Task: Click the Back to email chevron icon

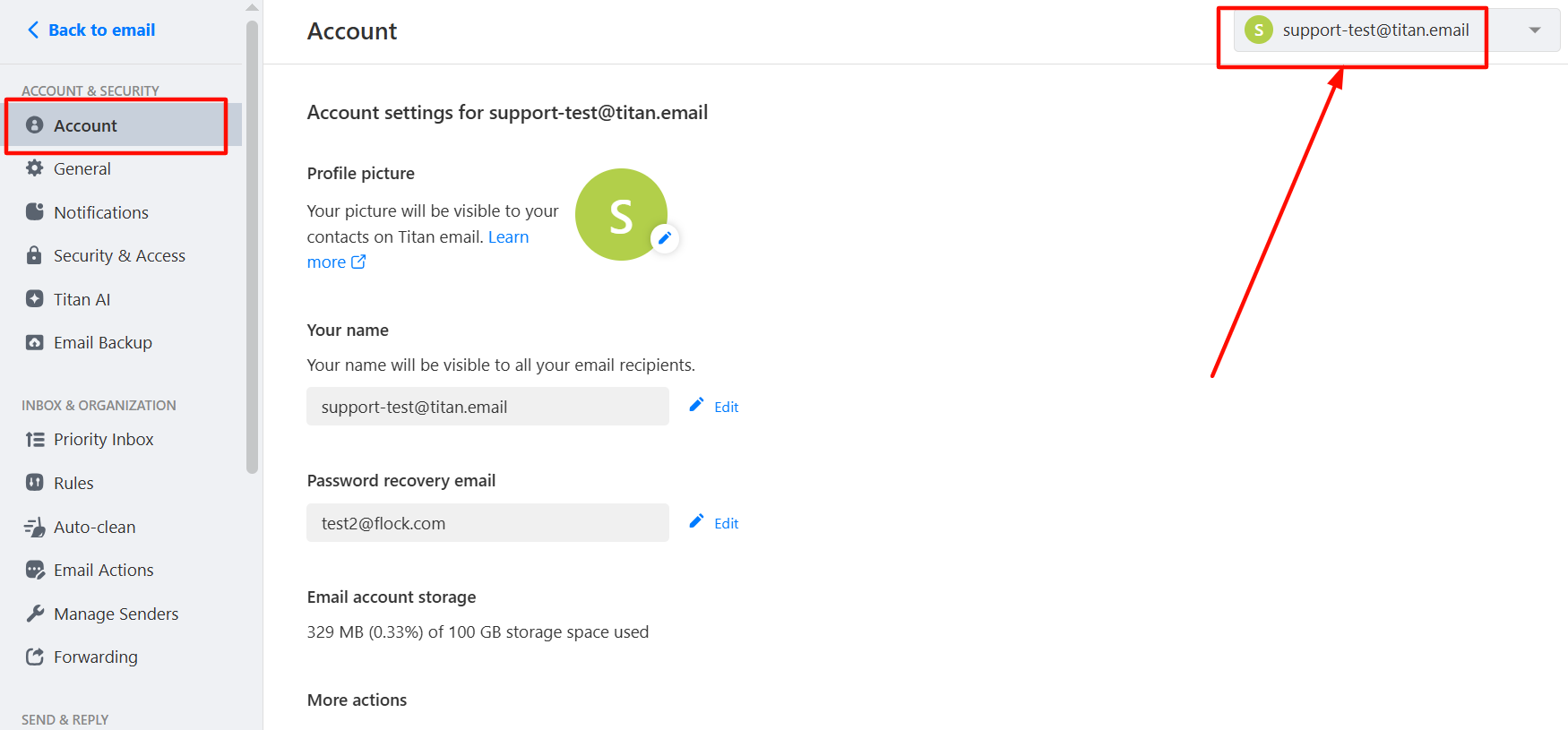Action: (x=33, y=30)
